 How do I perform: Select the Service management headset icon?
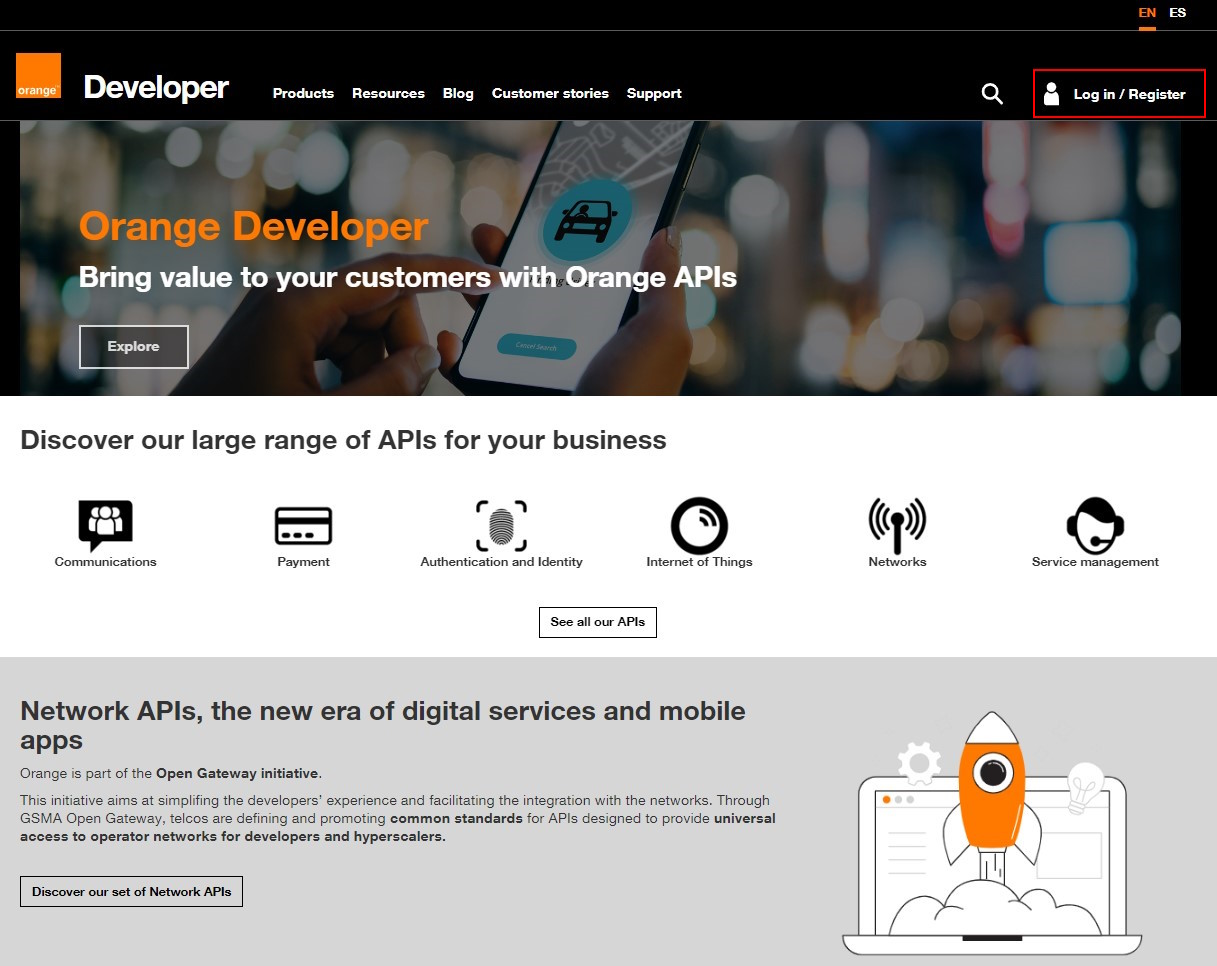[1095, 525]
